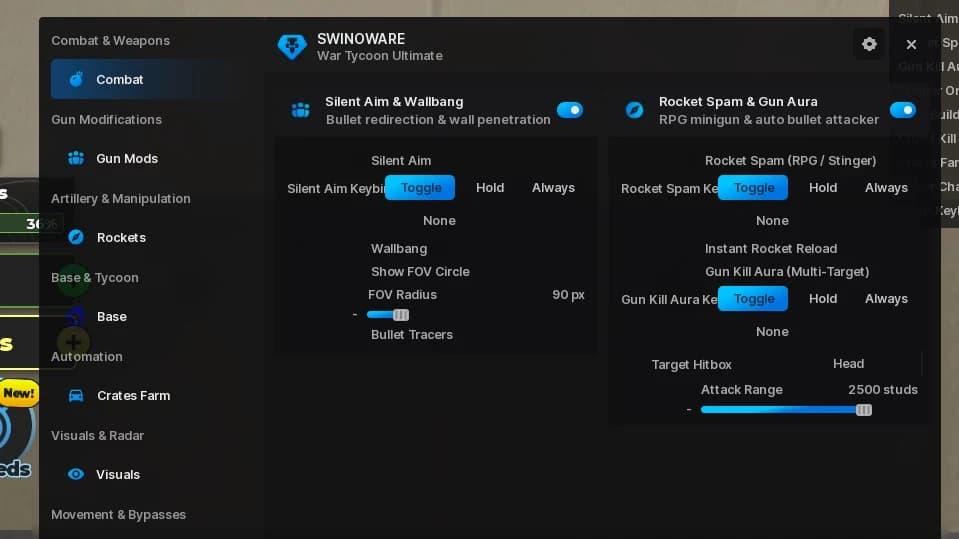959x539 pixels.
Task: Set Gun Kill Aura keybind mode to Hold
Action: click(823, 299)
